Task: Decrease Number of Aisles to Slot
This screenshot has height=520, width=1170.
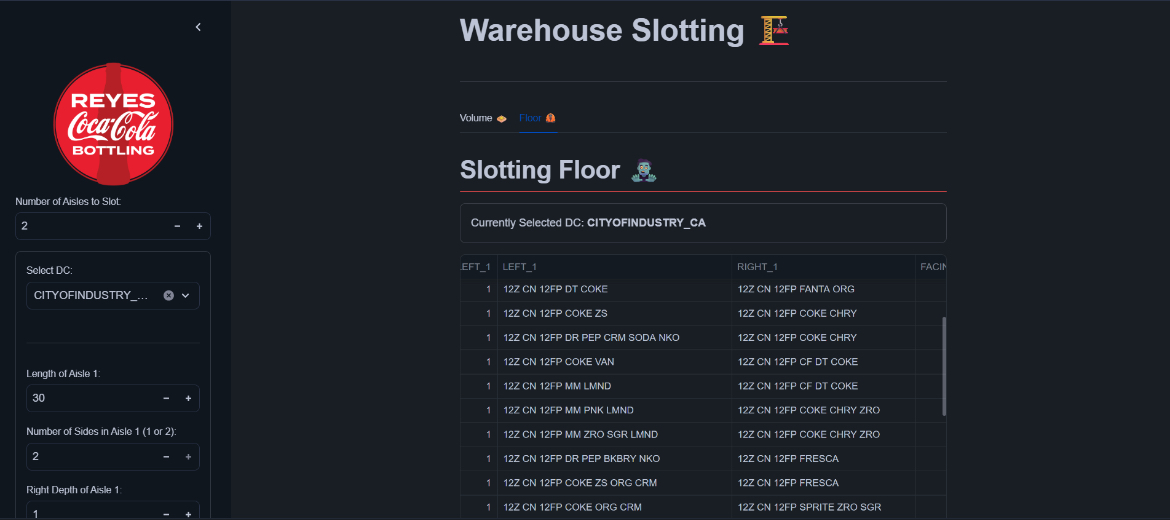Action: click(177, 226)
